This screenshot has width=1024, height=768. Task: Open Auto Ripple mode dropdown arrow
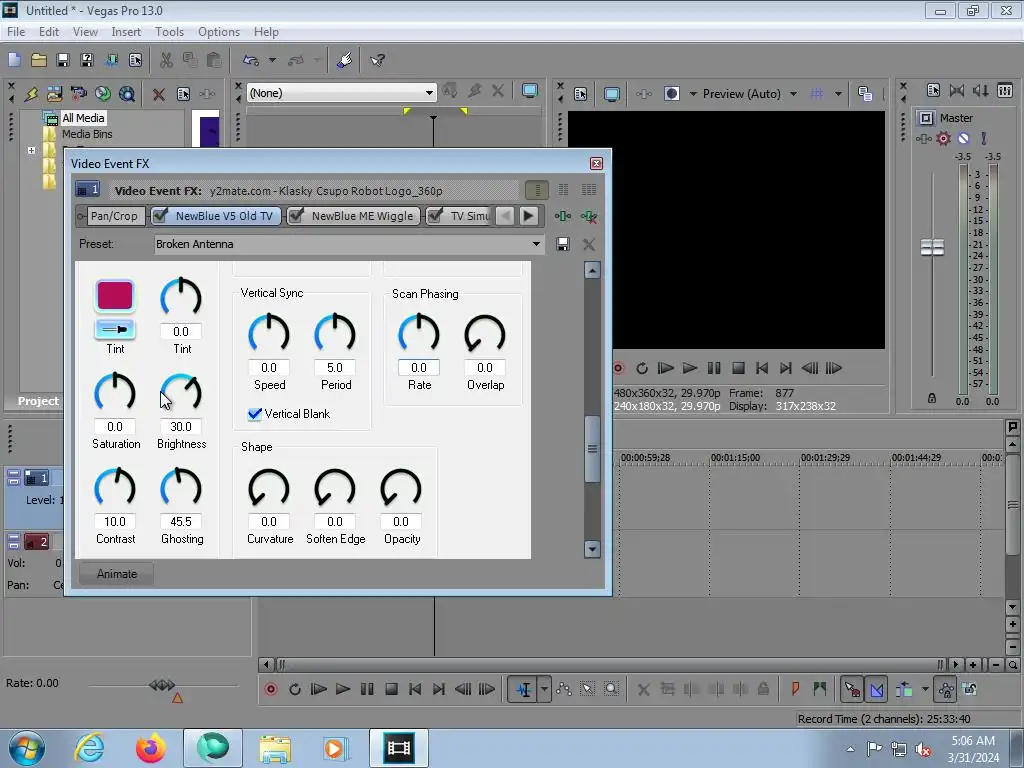click(x=925, y=689)
